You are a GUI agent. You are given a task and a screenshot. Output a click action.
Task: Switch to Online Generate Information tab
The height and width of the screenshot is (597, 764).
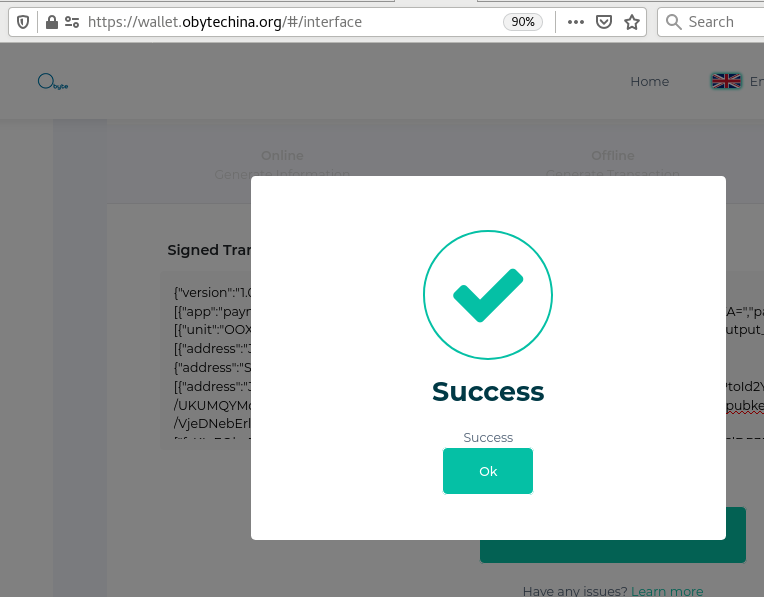tap(282, 164)
